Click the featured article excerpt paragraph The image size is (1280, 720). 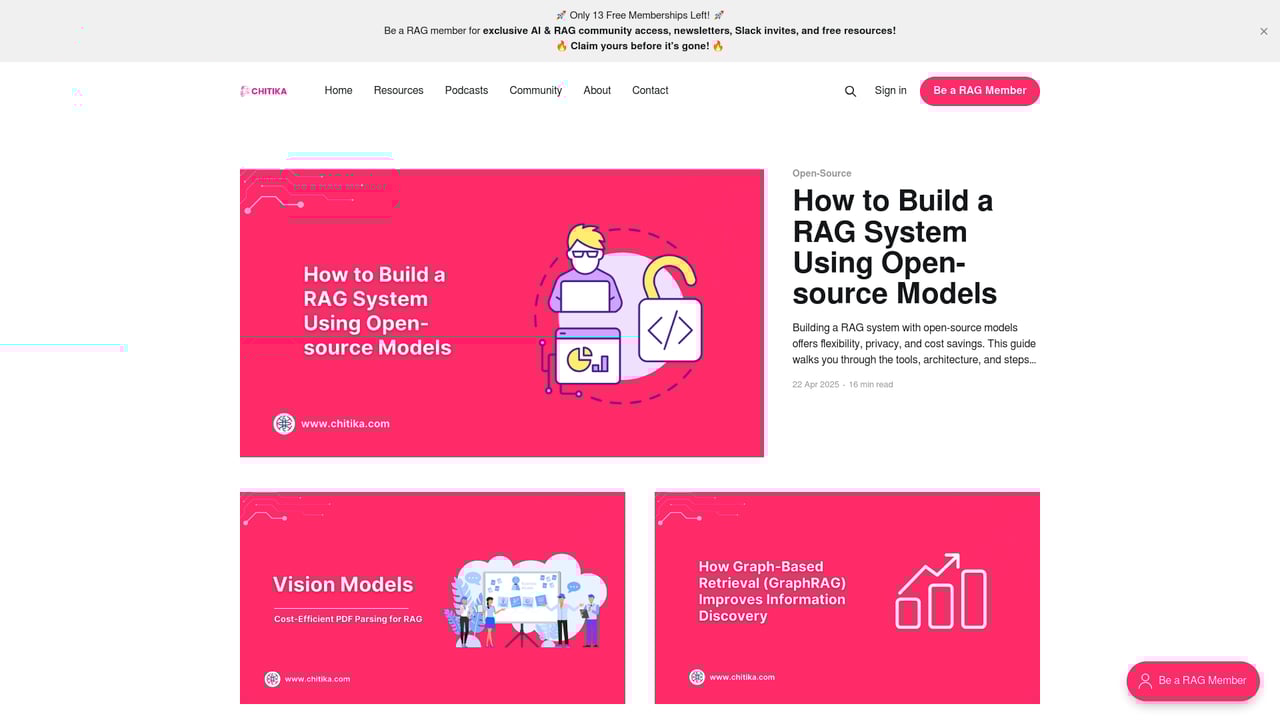point(914,344)
